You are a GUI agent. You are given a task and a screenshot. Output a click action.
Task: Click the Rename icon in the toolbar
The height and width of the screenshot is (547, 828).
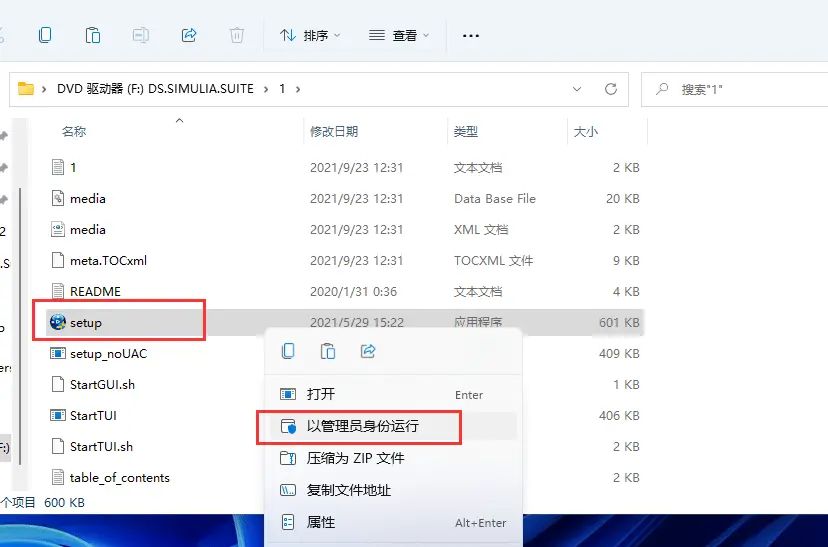140,35
